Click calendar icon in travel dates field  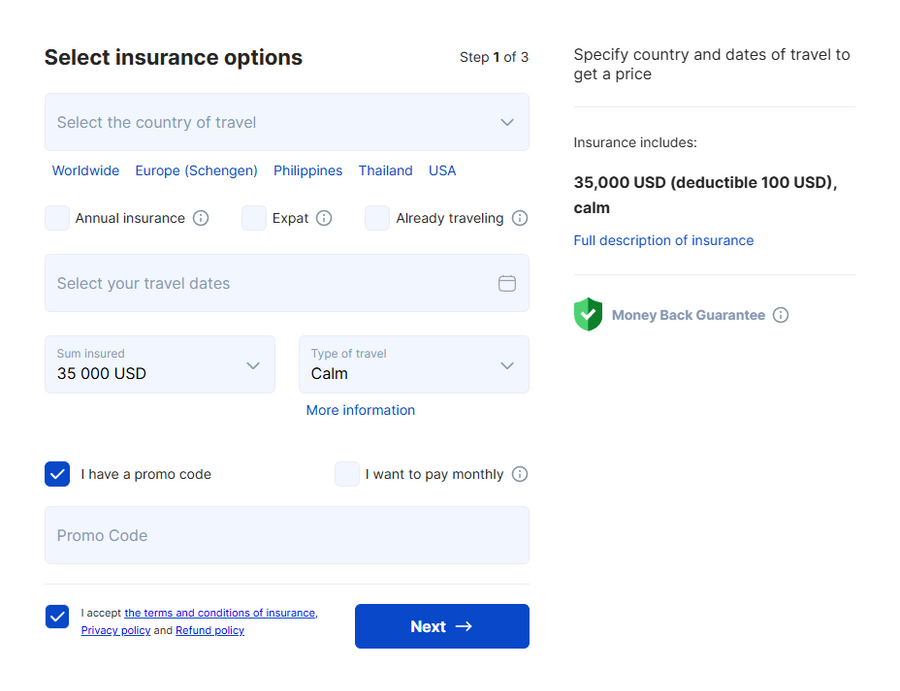(507, 283)
